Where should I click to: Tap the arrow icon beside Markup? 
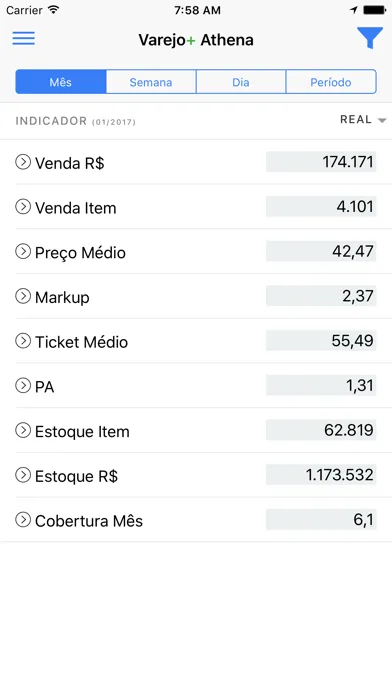coord(23,296)
